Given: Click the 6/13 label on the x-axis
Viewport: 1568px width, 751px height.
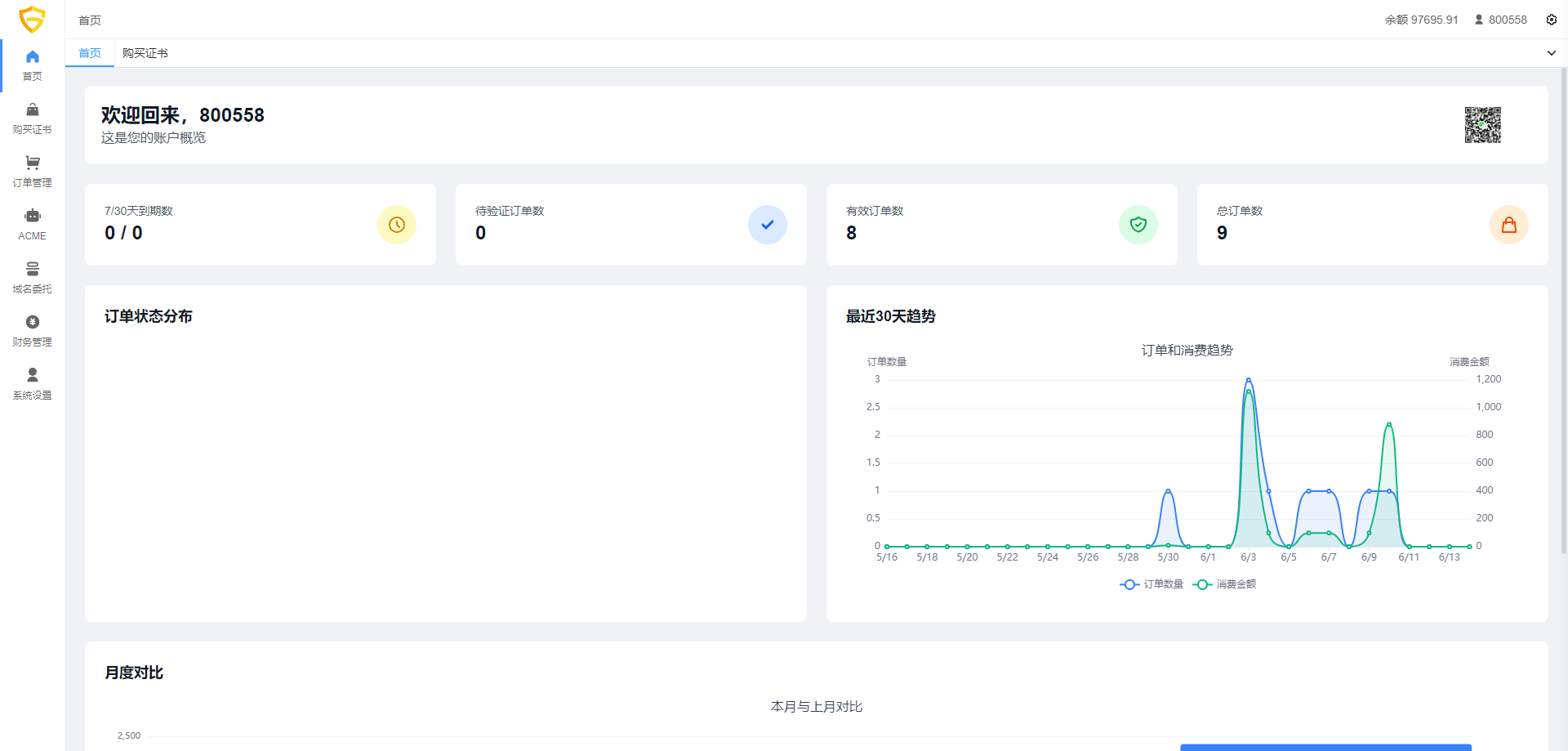Looking at the screenshot, I should [x=1449, y=557].
